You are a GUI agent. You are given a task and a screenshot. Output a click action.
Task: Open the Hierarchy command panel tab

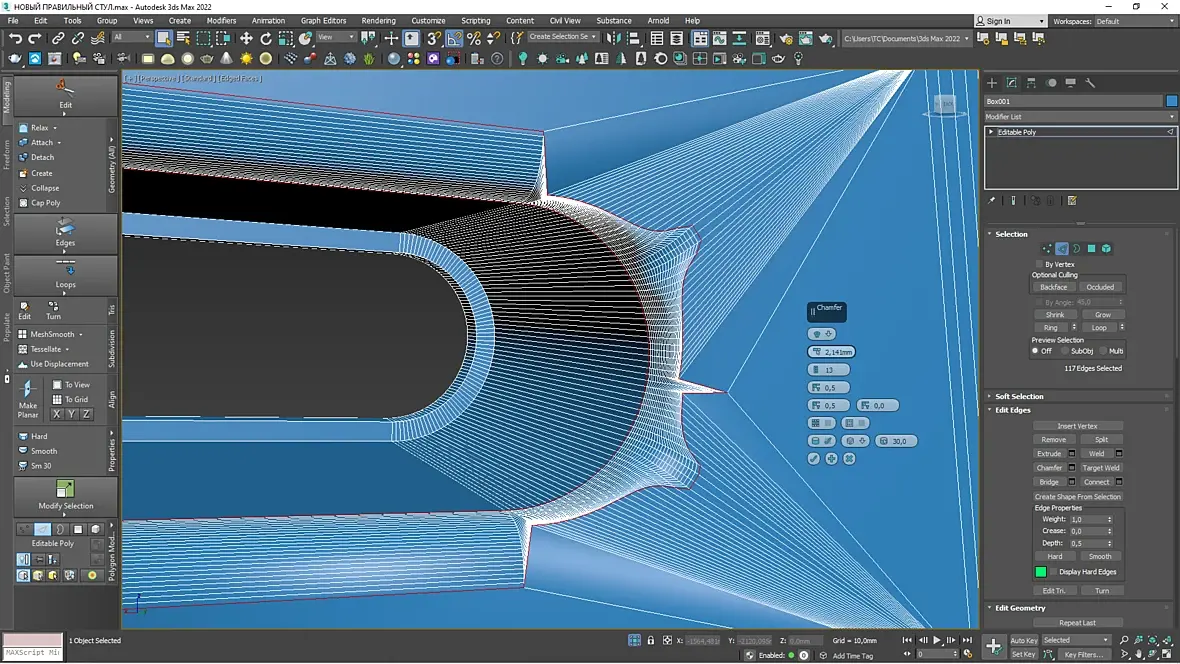[1031, 83]
